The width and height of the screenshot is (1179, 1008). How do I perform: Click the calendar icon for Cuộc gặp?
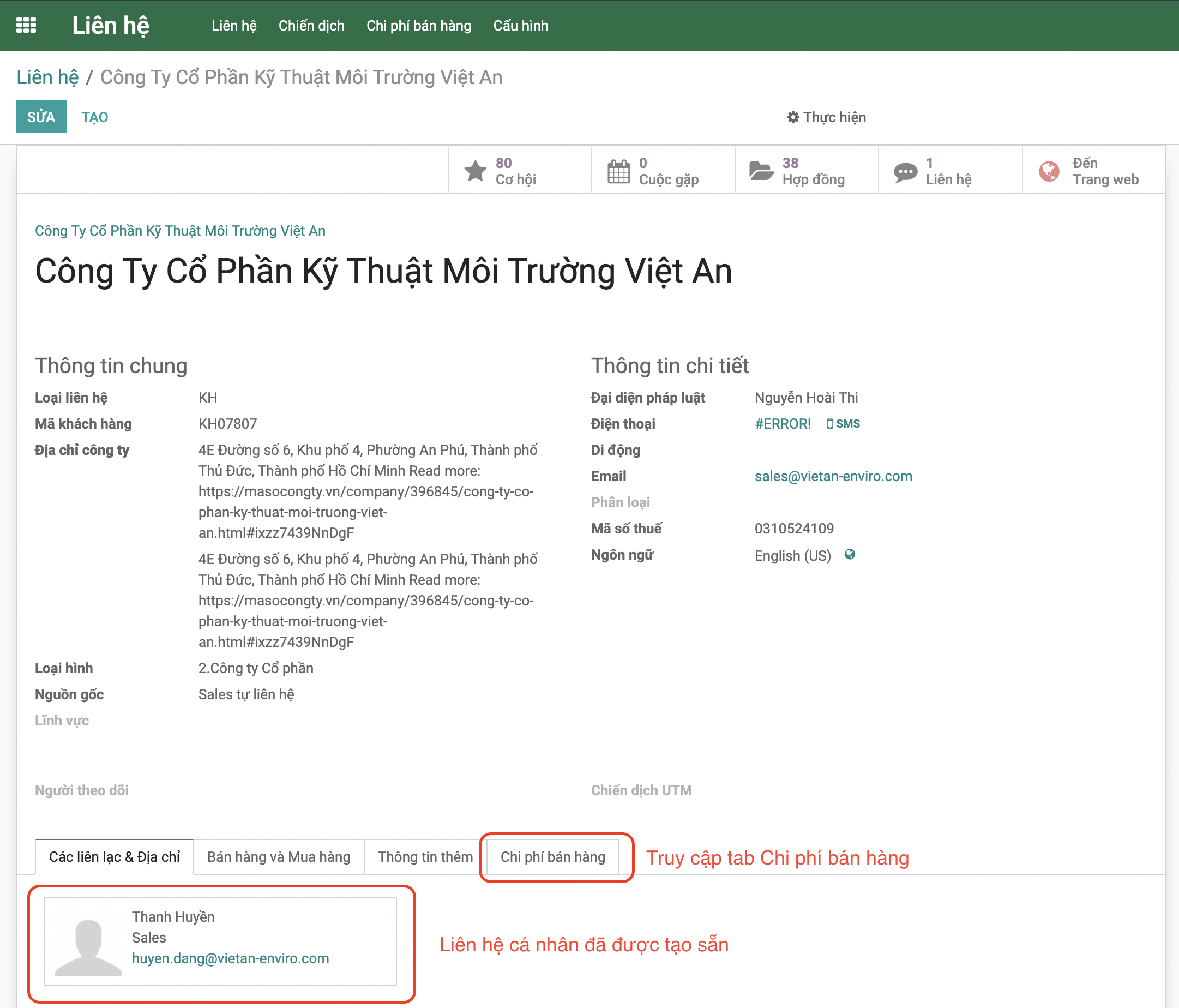[x=618, y=171]
